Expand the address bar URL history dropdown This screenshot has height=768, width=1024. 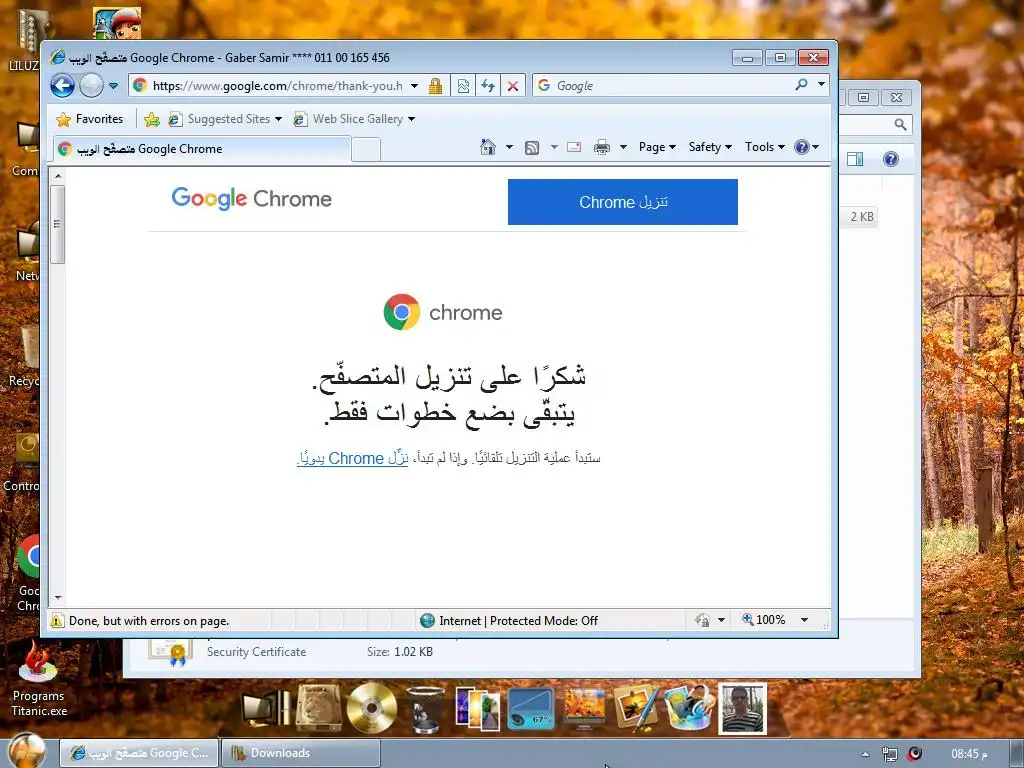414,86
